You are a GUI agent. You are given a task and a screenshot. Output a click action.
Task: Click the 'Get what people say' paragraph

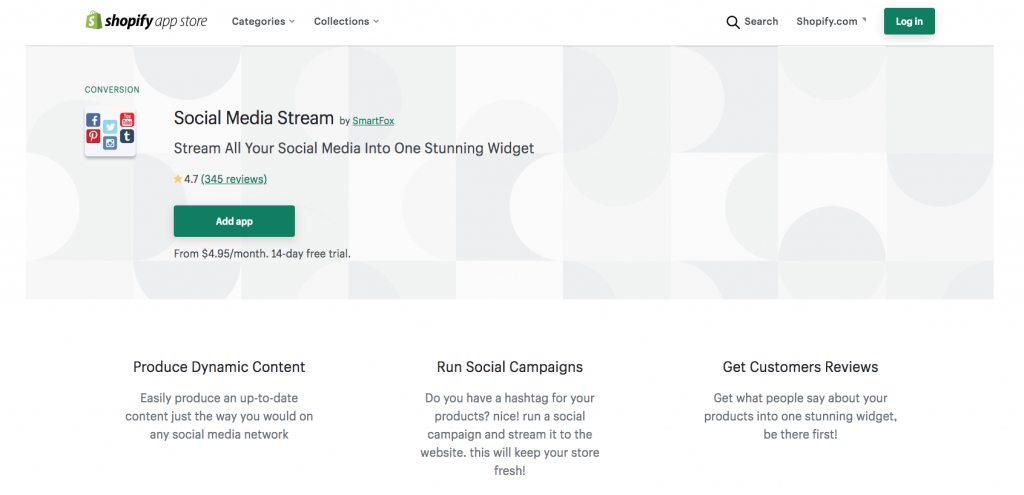[800, 416]
